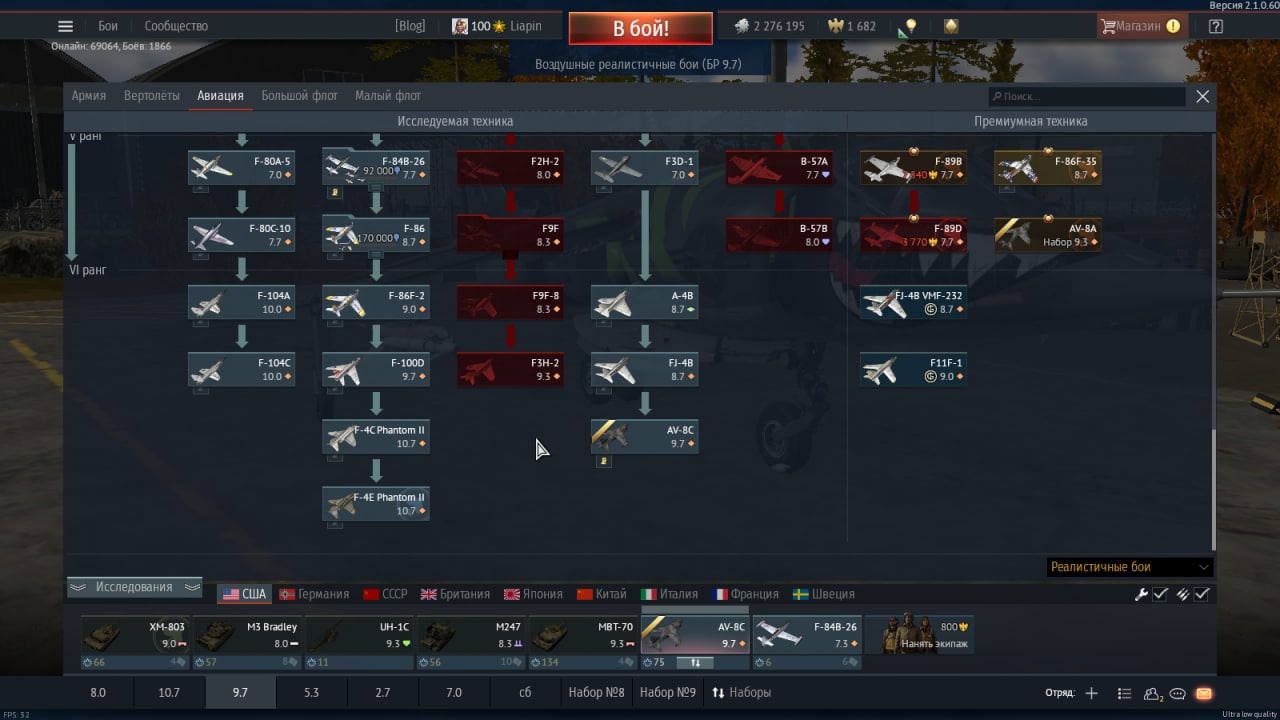The image size is (1280, 720).
Task: Open the Бои menu
Action: tap(108, 26)
